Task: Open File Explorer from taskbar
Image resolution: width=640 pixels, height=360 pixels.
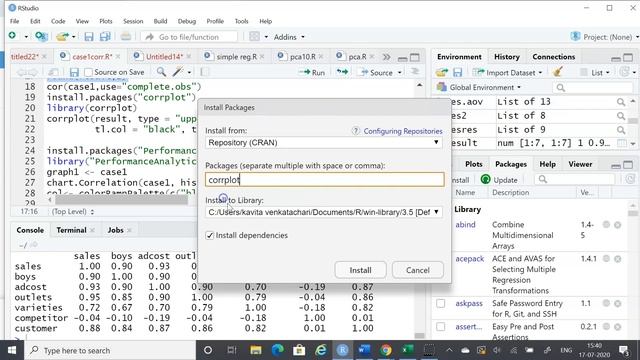Action: tap(256, 350)
